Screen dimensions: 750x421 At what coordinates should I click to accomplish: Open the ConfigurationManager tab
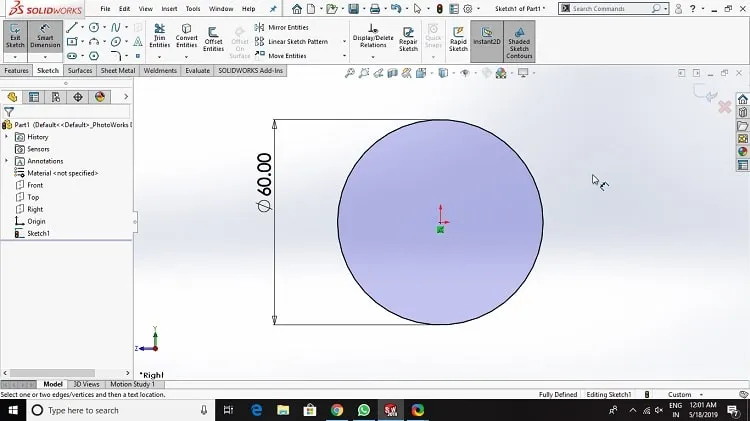(56, 97)
